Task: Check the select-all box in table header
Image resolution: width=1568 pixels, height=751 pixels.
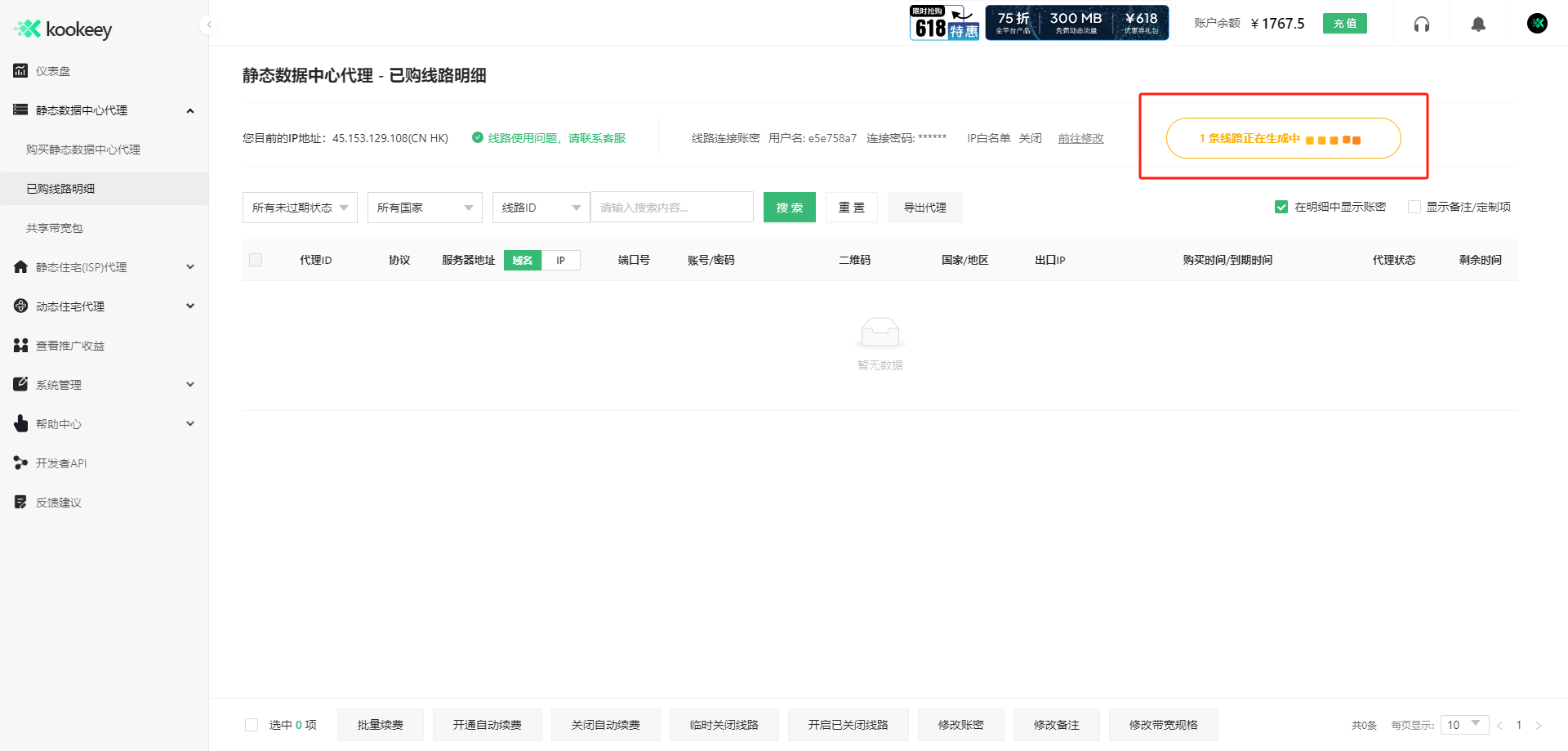Action: point(256,260)
